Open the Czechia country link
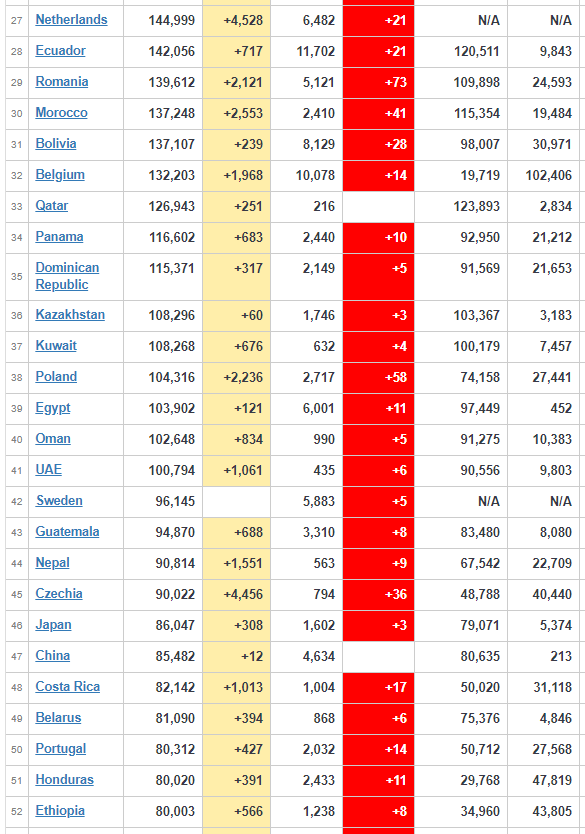The image size is (585, 834). tap(59, 594)
